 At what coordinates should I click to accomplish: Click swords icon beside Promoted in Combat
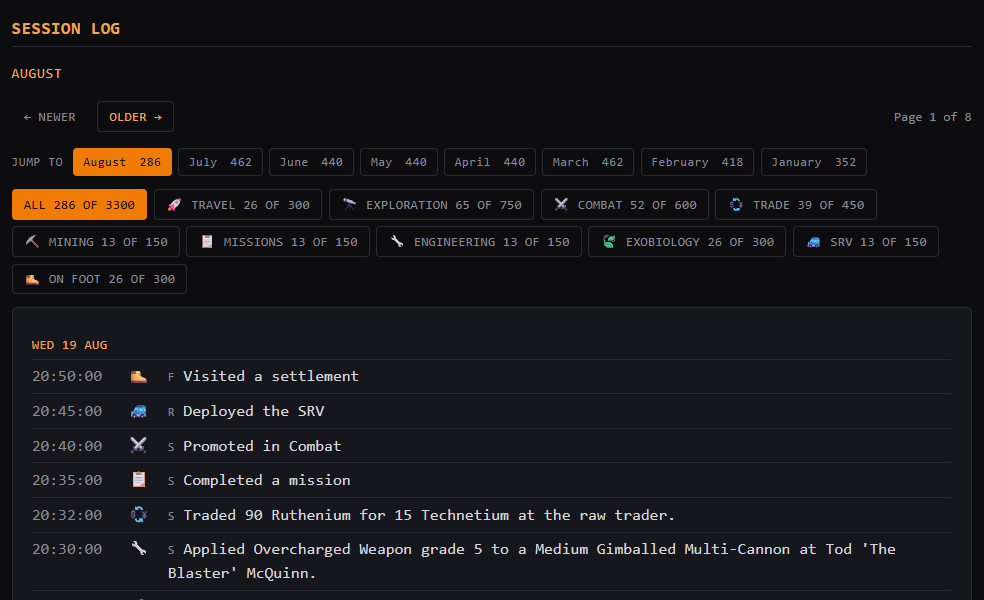coord(139,446)
